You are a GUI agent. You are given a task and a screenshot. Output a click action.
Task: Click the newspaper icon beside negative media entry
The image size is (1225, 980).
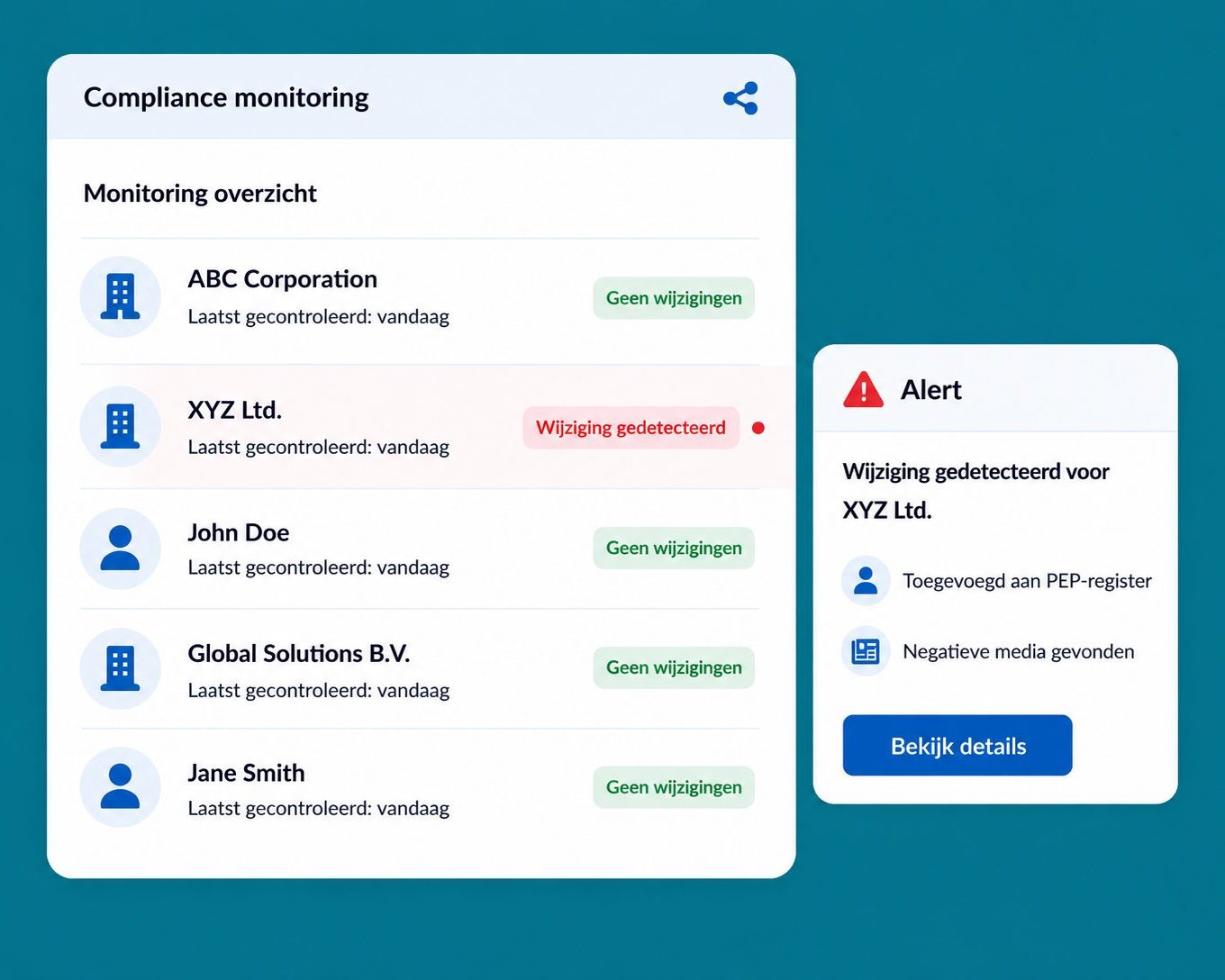pyautogui.click(x=866, y=650)
